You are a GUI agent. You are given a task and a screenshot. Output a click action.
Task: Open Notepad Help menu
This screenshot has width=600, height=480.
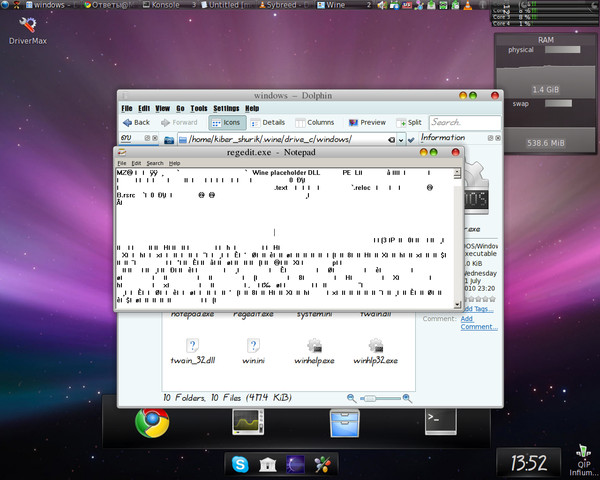174,163
